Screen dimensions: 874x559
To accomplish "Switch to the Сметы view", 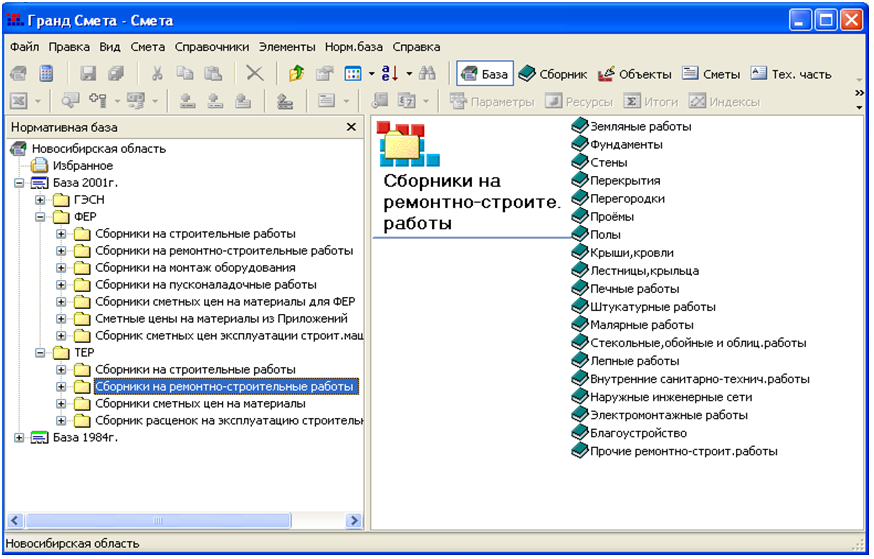I will click(x=711, y=74).
